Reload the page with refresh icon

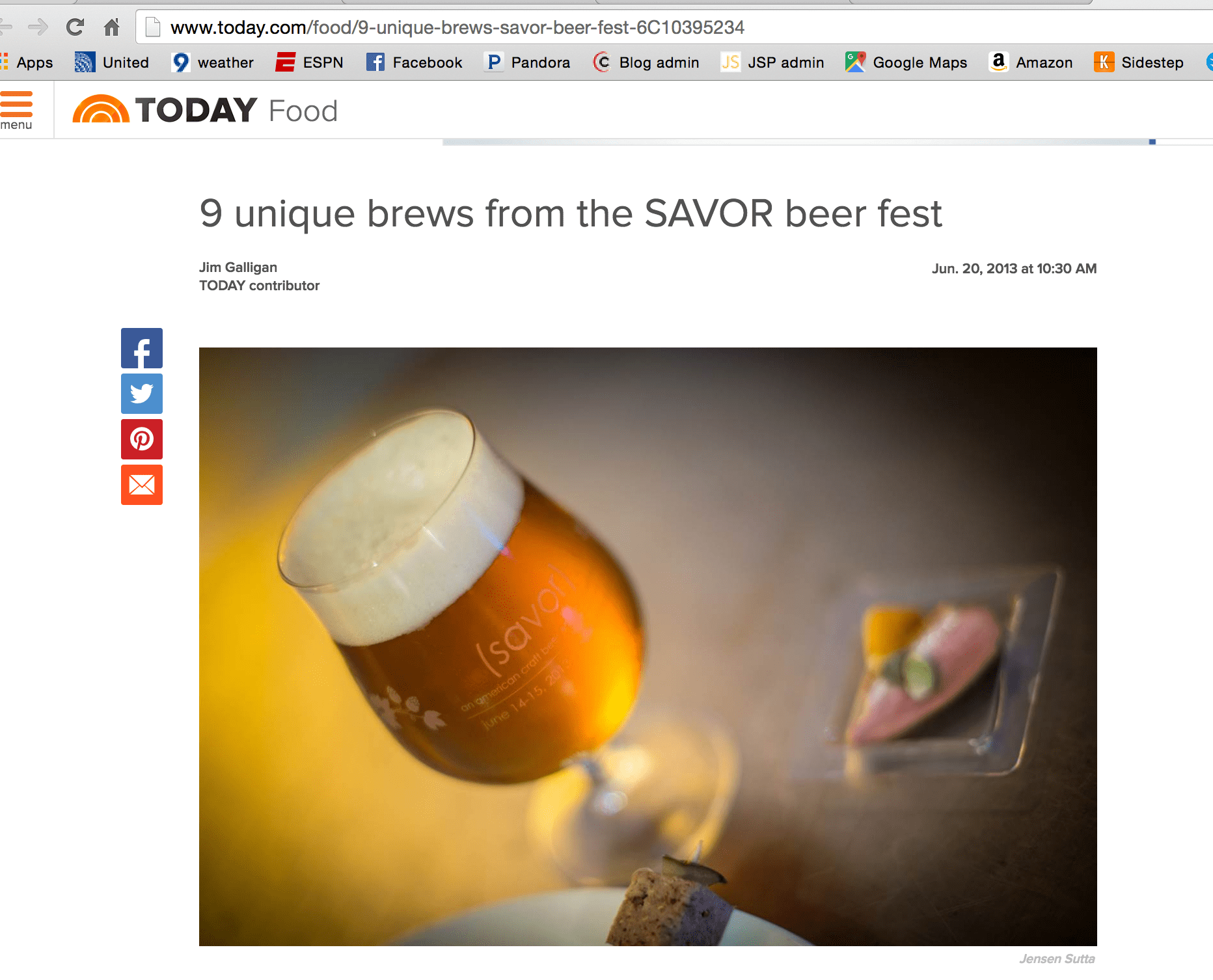pyautogui.click(x=75, y=27)
